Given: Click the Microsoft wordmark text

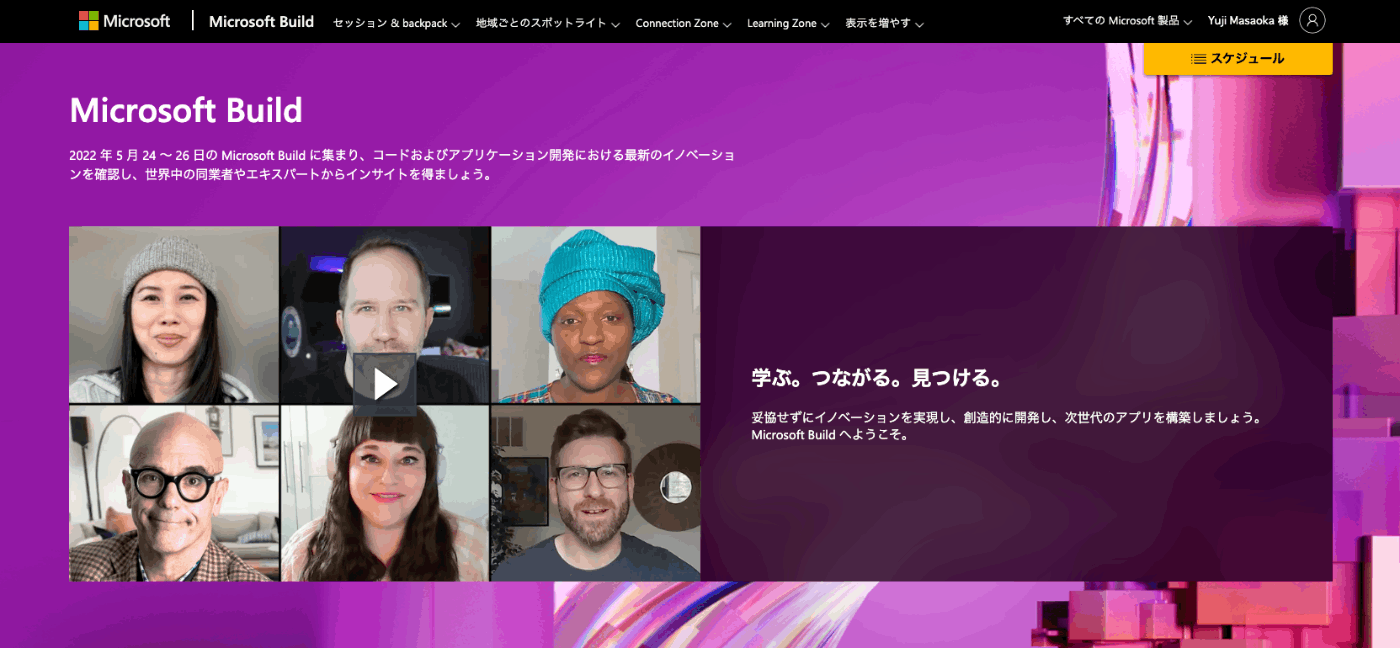Looking at the screenshot, I should (137, 21).
